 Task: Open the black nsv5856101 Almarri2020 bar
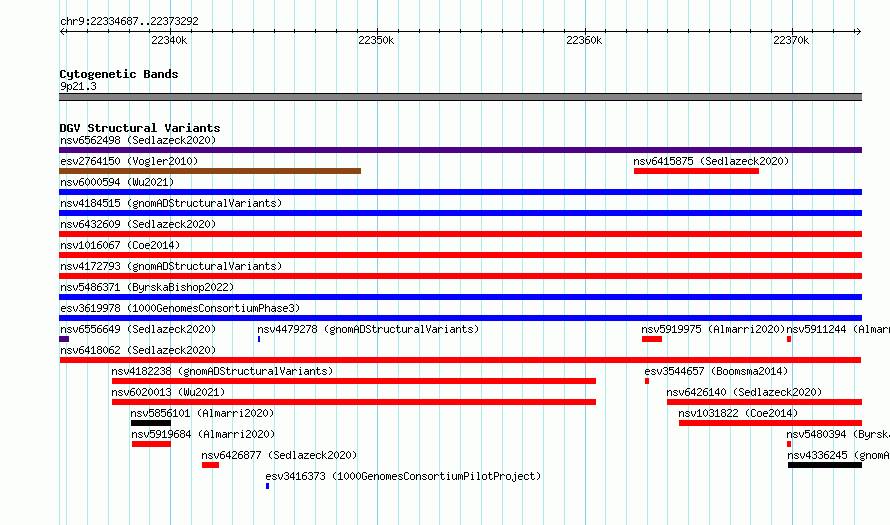tap(151, 423)
